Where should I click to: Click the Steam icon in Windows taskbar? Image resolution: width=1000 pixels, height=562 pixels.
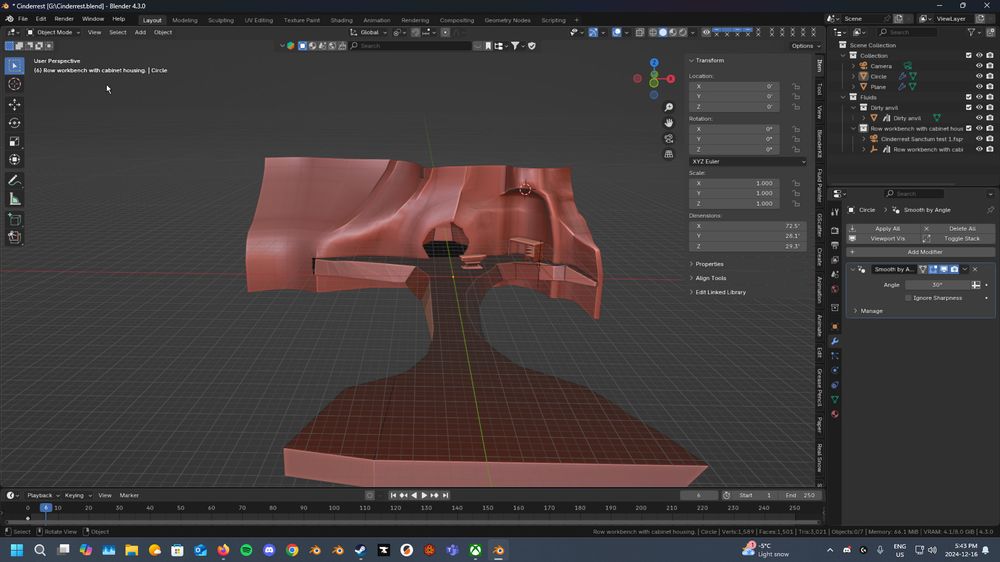click(x=361, y=550)
